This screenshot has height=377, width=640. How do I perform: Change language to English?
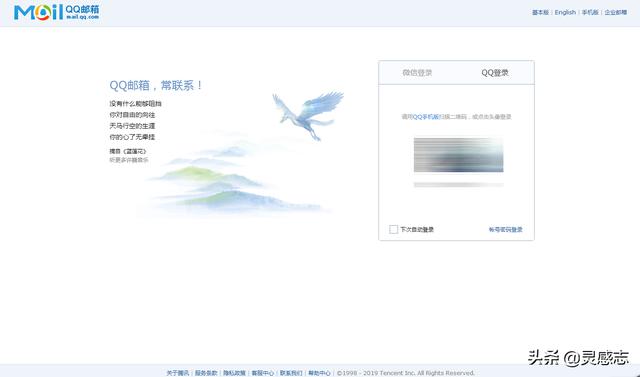565,13
